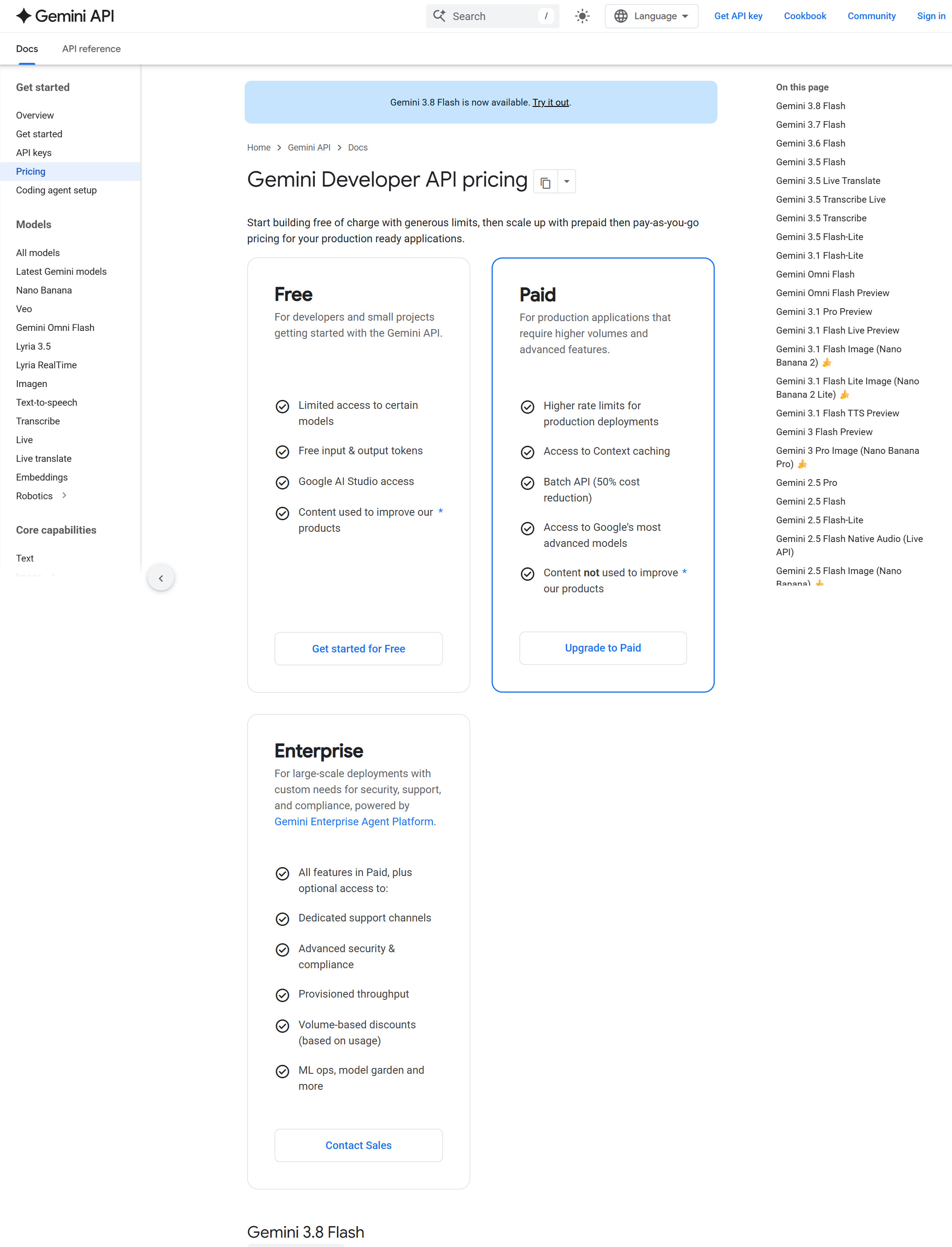Collapse the sidebar with the chevron button

pos(161,578)
